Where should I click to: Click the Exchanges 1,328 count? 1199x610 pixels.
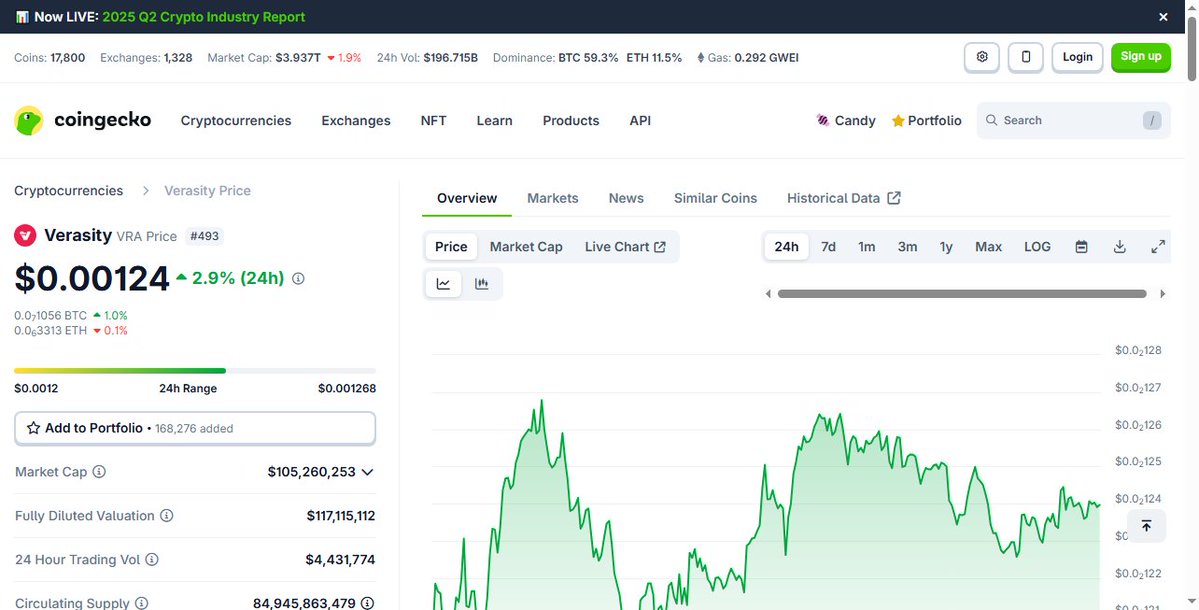pyautogui.click(x=178, y=57)
